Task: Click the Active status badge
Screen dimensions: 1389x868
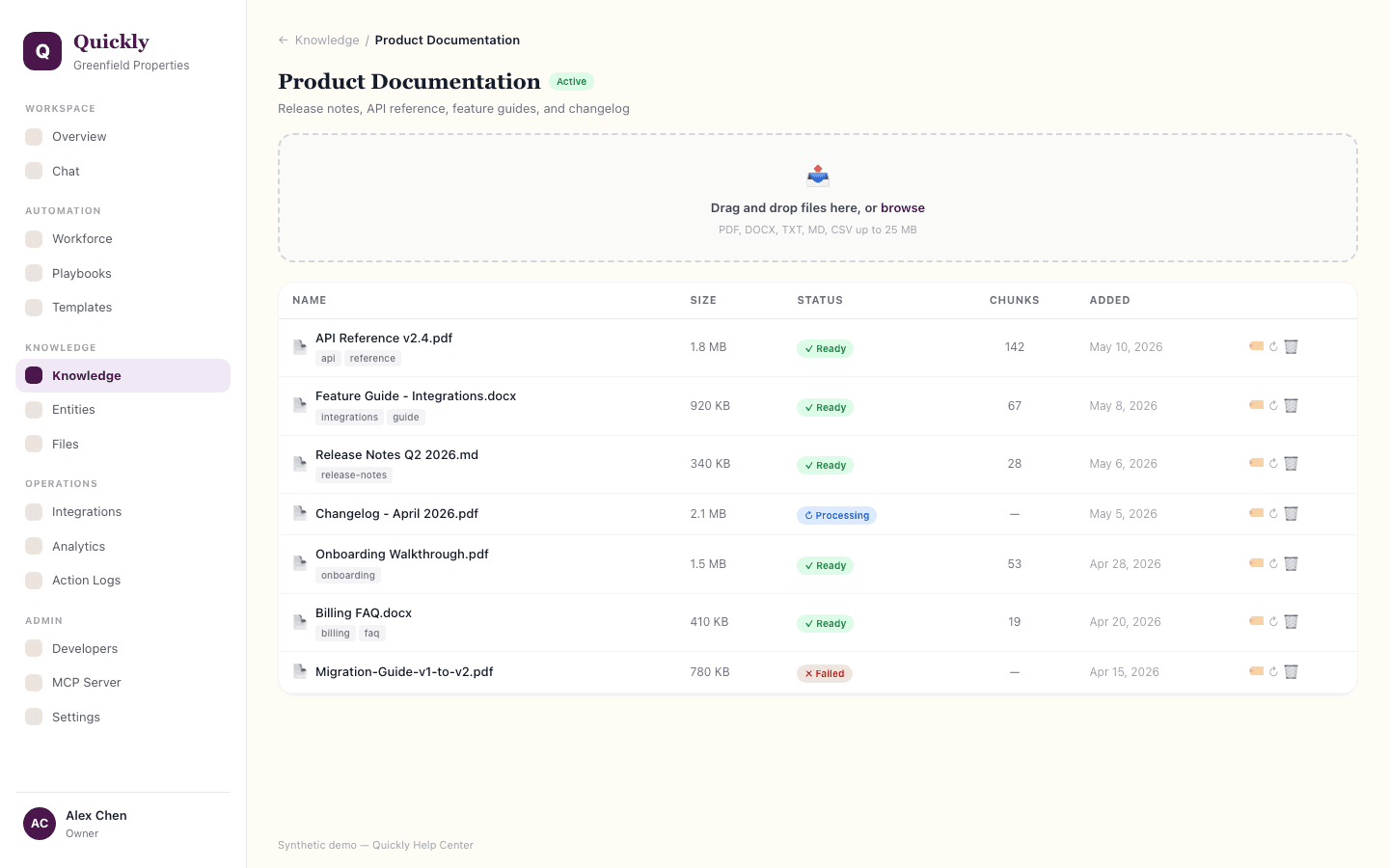Action: (x=571, y=82)
